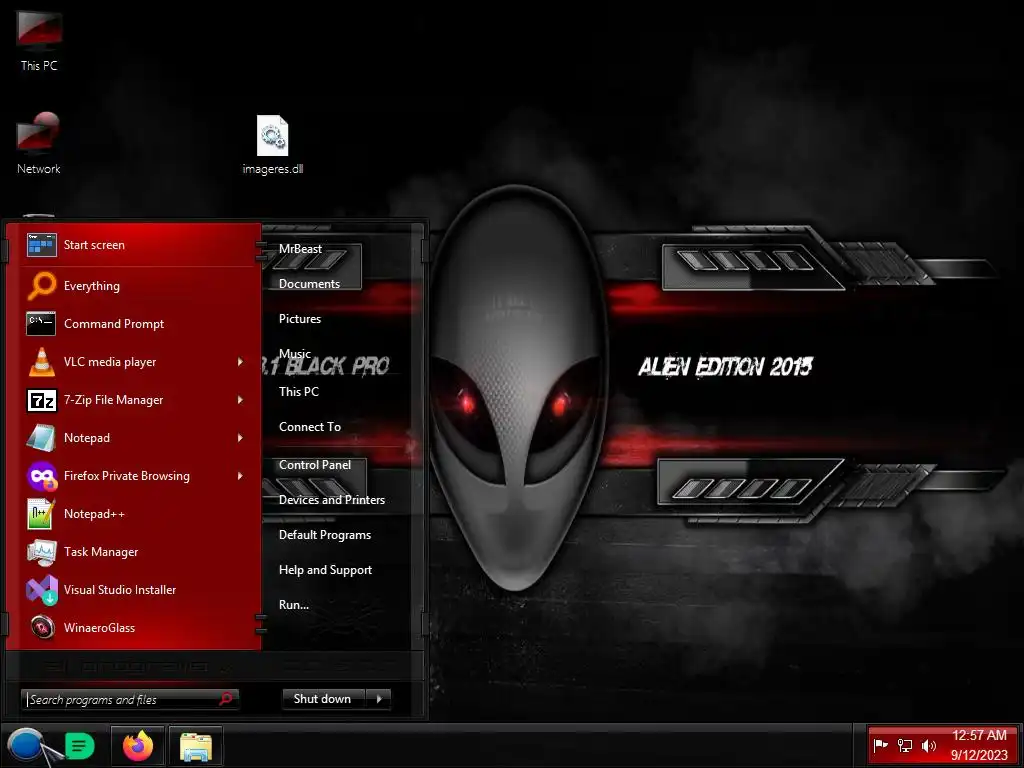
Task: Expand Firefox Private Browsing jump list arrow
Action: pos(240,476)
